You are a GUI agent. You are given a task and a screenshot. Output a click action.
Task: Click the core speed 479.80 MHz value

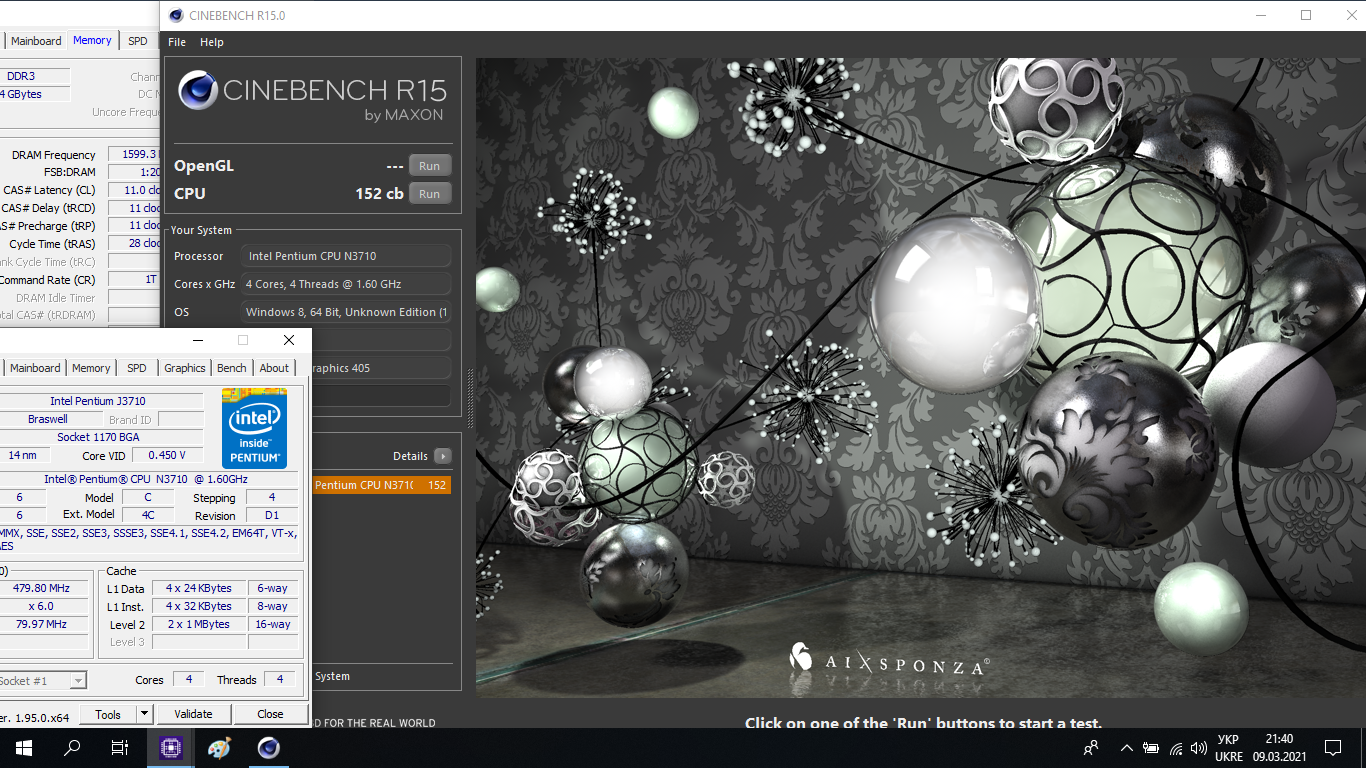[x=45, y=588]
